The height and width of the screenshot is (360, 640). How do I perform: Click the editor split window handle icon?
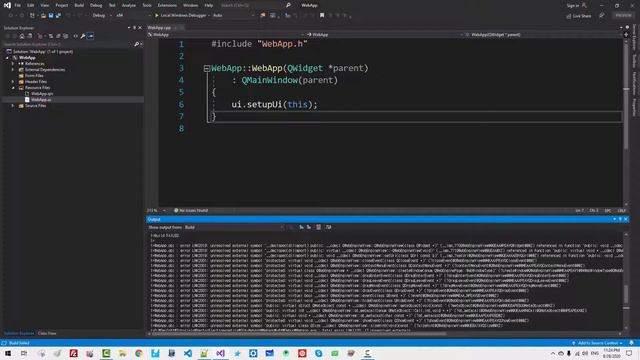tap(626, 35)
